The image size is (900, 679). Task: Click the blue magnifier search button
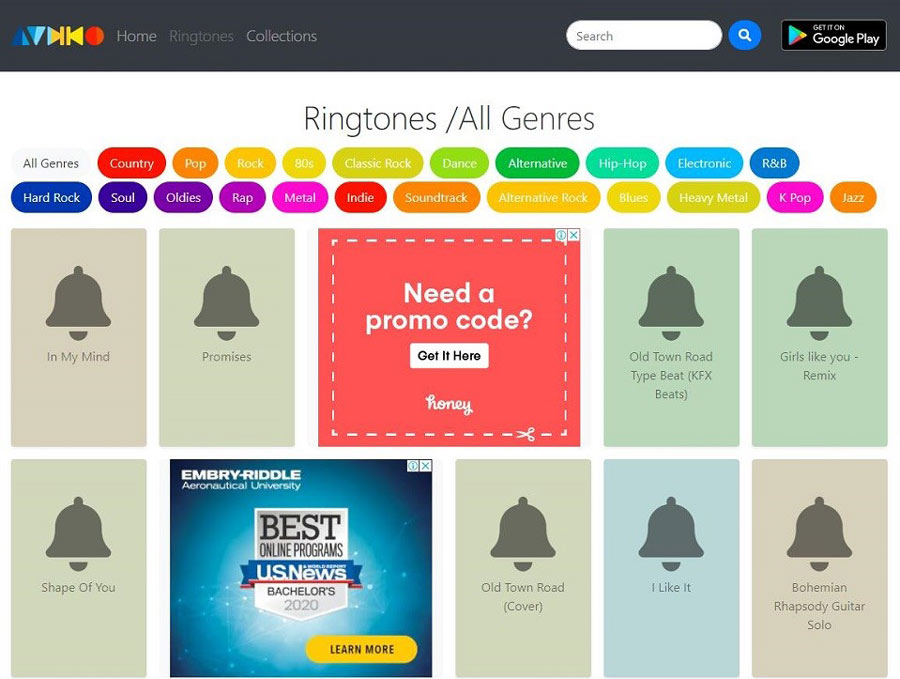point(744,36)
